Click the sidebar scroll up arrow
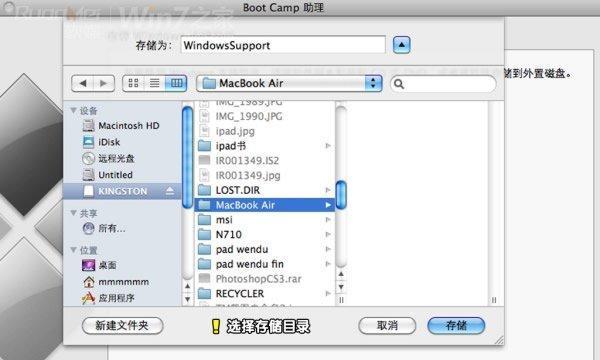Image resolution: width=600 pixels, height=360 pixels. (188, 286)
